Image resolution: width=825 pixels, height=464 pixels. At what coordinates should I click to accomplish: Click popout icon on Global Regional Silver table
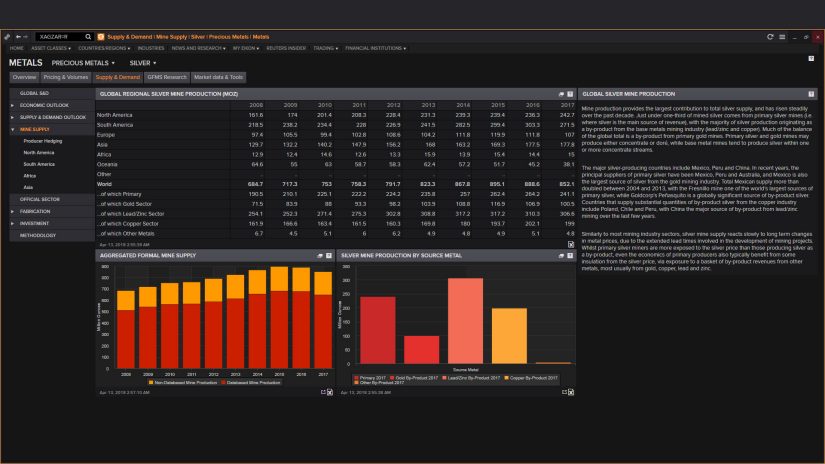(x=561, y=94)
